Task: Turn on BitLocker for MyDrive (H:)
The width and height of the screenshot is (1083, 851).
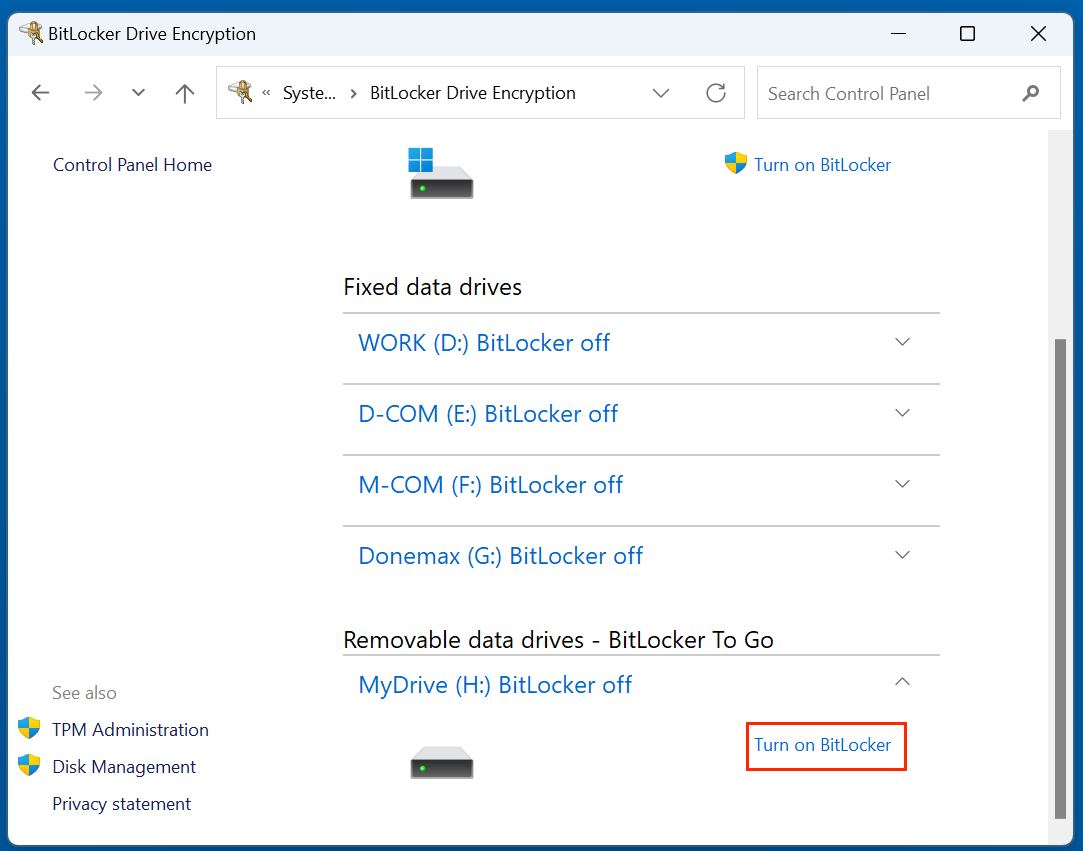Action: [x=826, y=745]
